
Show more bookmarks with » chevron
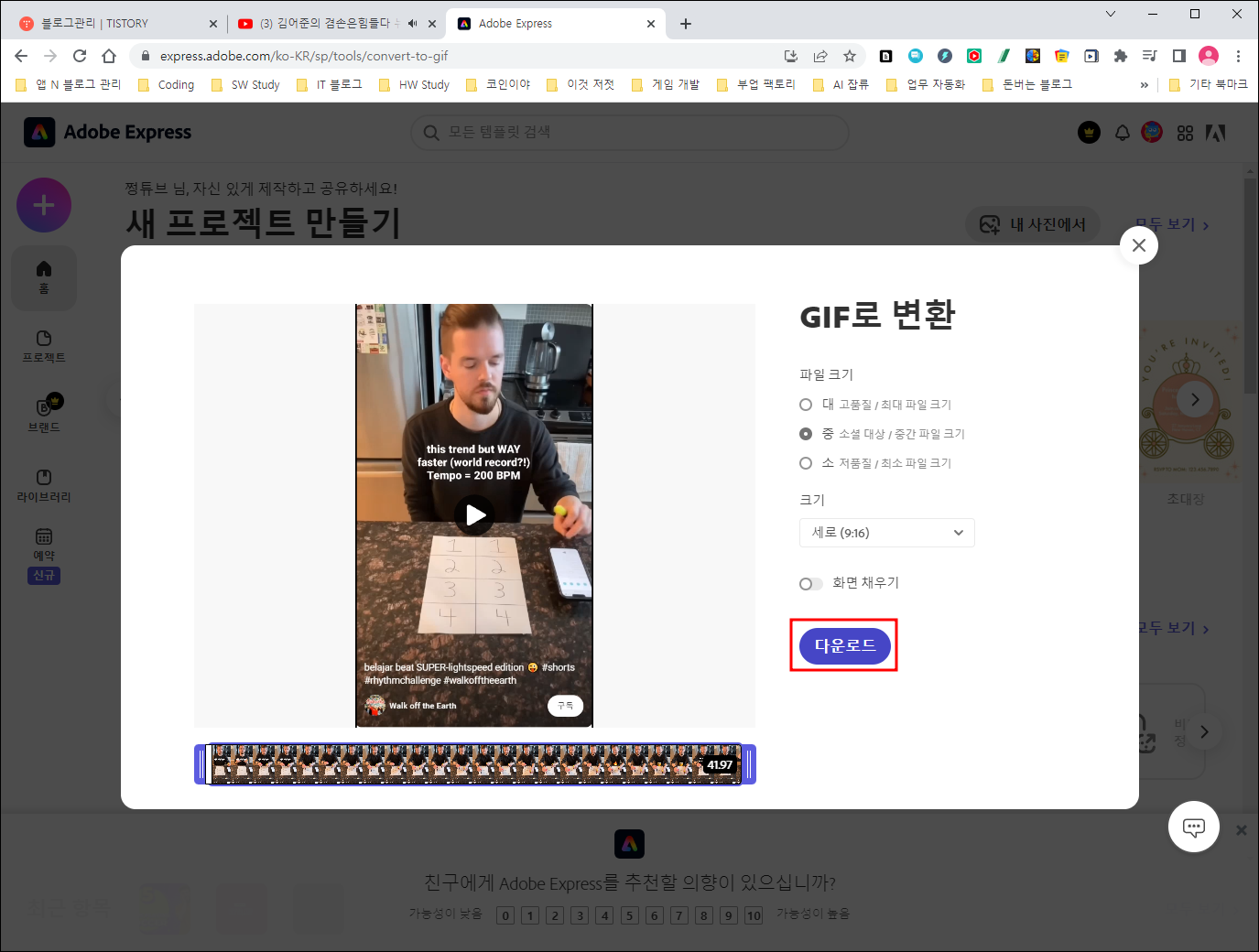1144,84
